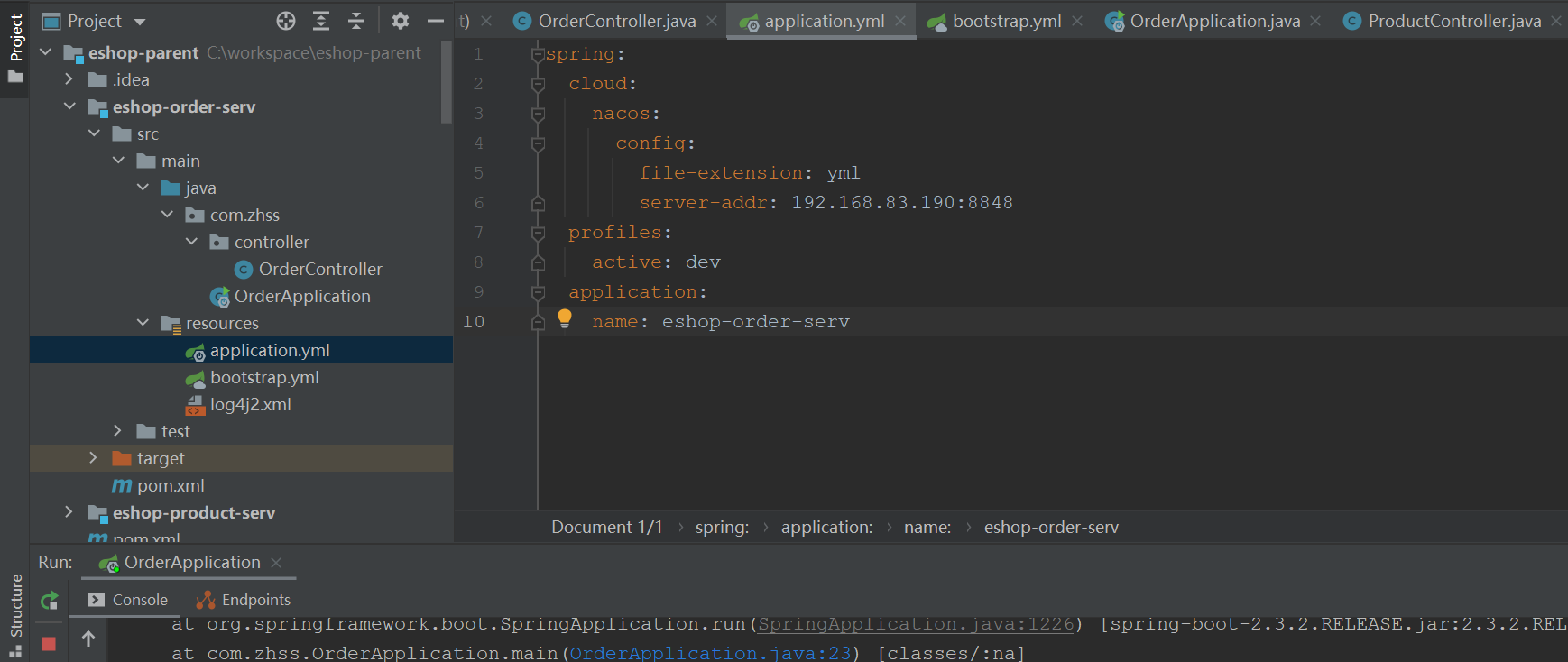Click the Project tree vertical scrollbar
The height and width of the screenshot is (662, 1568).
click(x=446, y=81)
